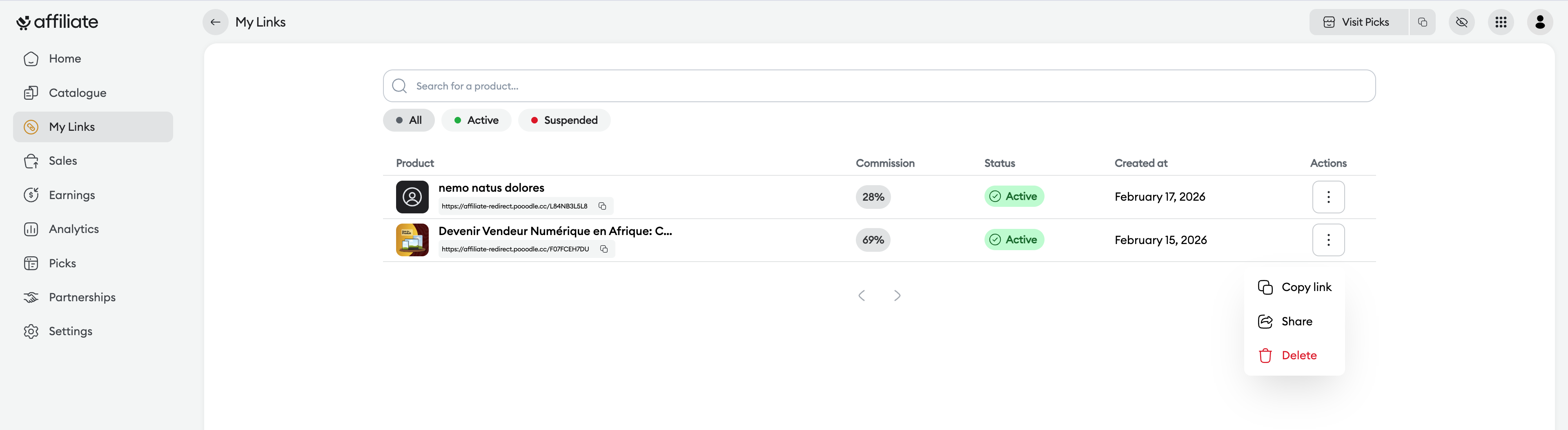1568x430 pixels.
Task: Copy the Devenir Vendeur Numérique affiliate URL
Action: click(604, 249)
